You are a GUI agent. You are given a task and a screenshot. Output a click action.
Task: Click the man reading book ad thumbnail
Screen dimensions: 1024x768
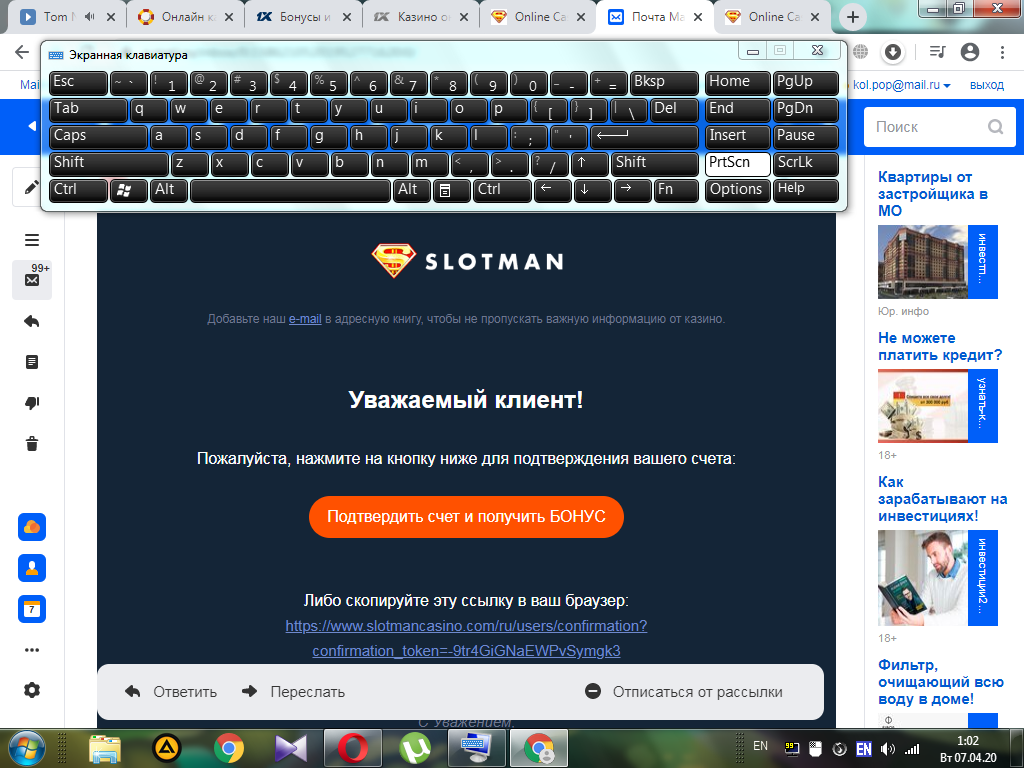922,578
